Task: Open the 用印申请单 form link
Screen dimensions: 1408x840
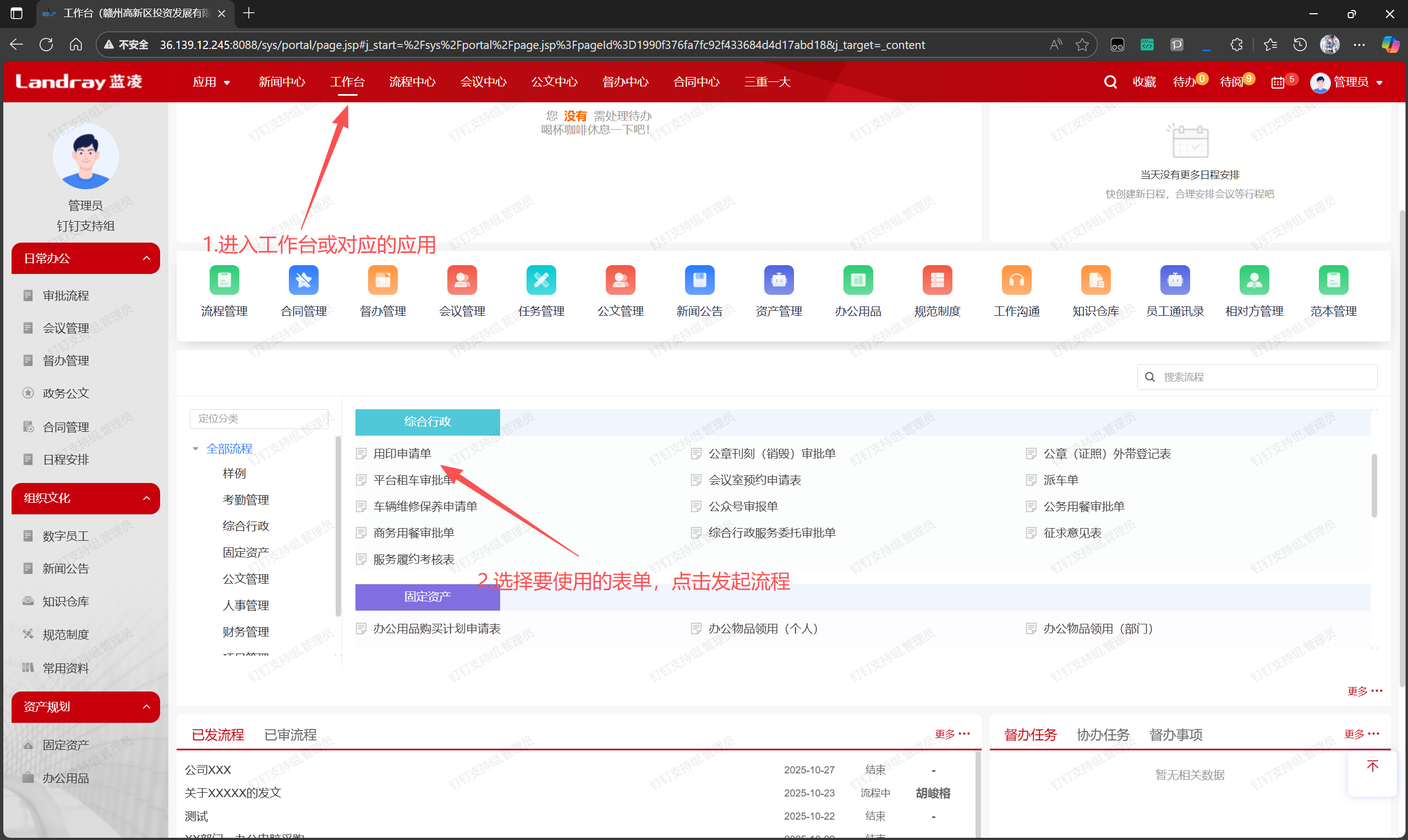Action: click(402, 453)
